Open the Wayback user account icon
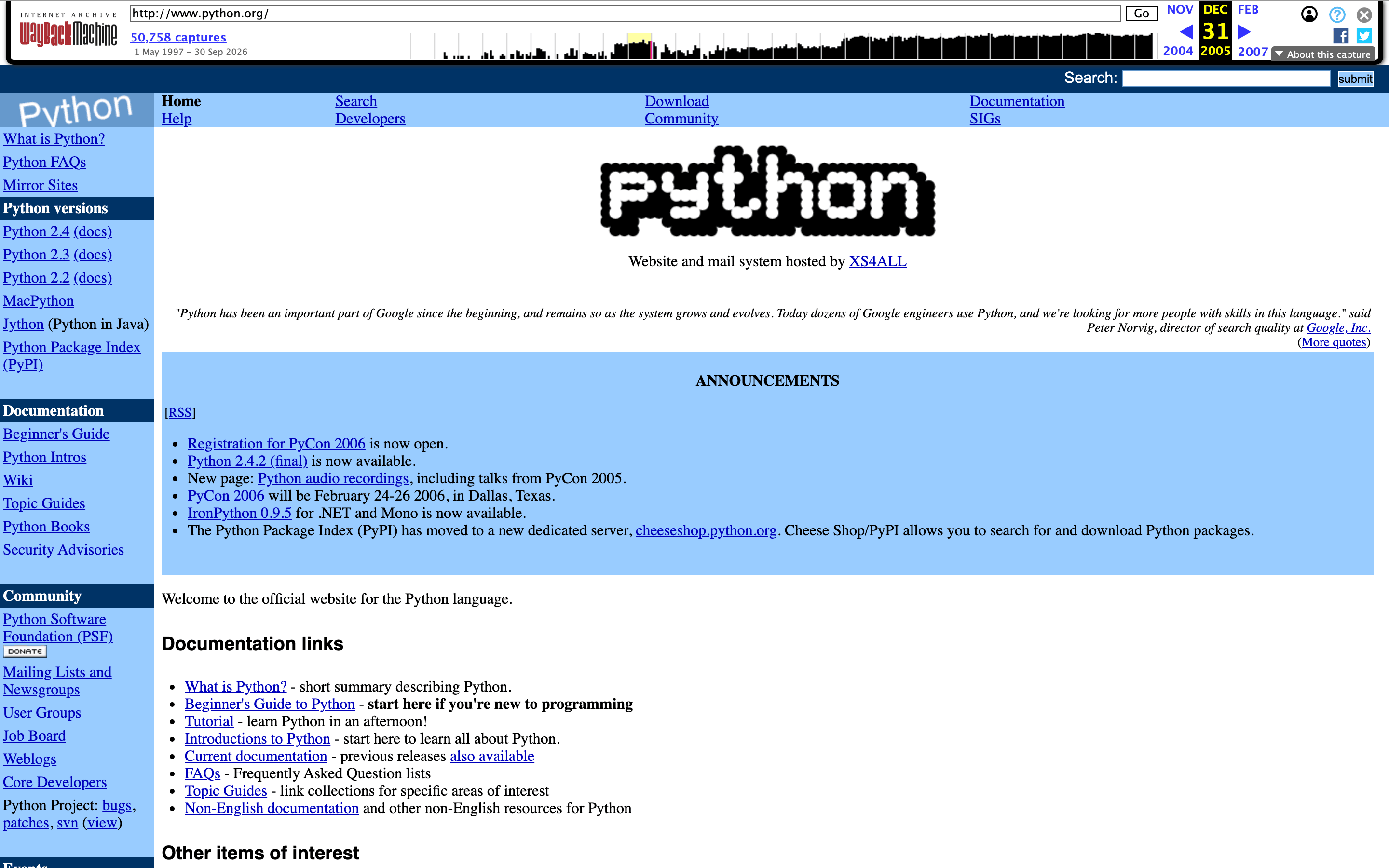This screenshot has width=1389, height=868. click(1309, 14)
